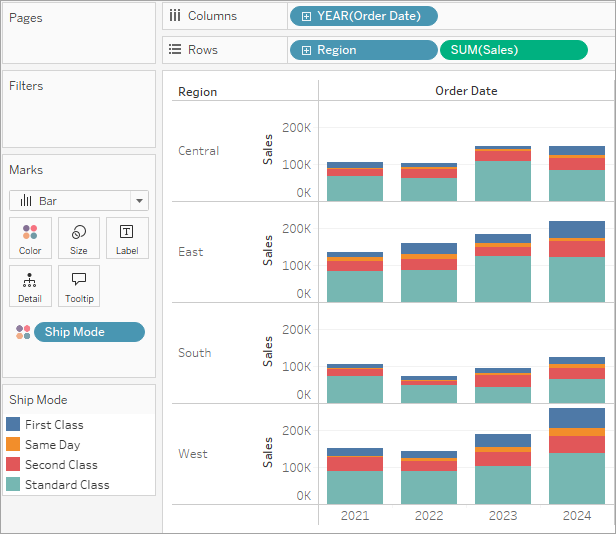The height and width of the screenshot is (534, 616).
Task: Click the 2024 year axis label
Action: pyautogui.click(x=577, y=516)
